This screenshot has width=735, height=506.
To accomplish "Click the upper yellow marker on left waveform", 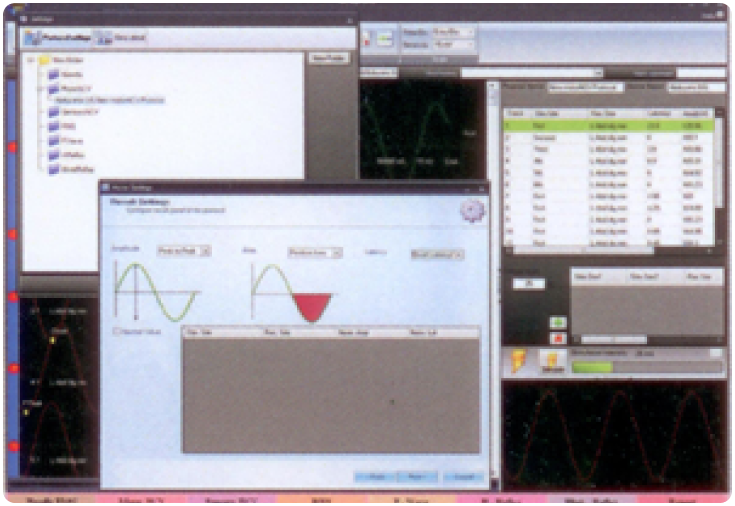I will point(52,340).
